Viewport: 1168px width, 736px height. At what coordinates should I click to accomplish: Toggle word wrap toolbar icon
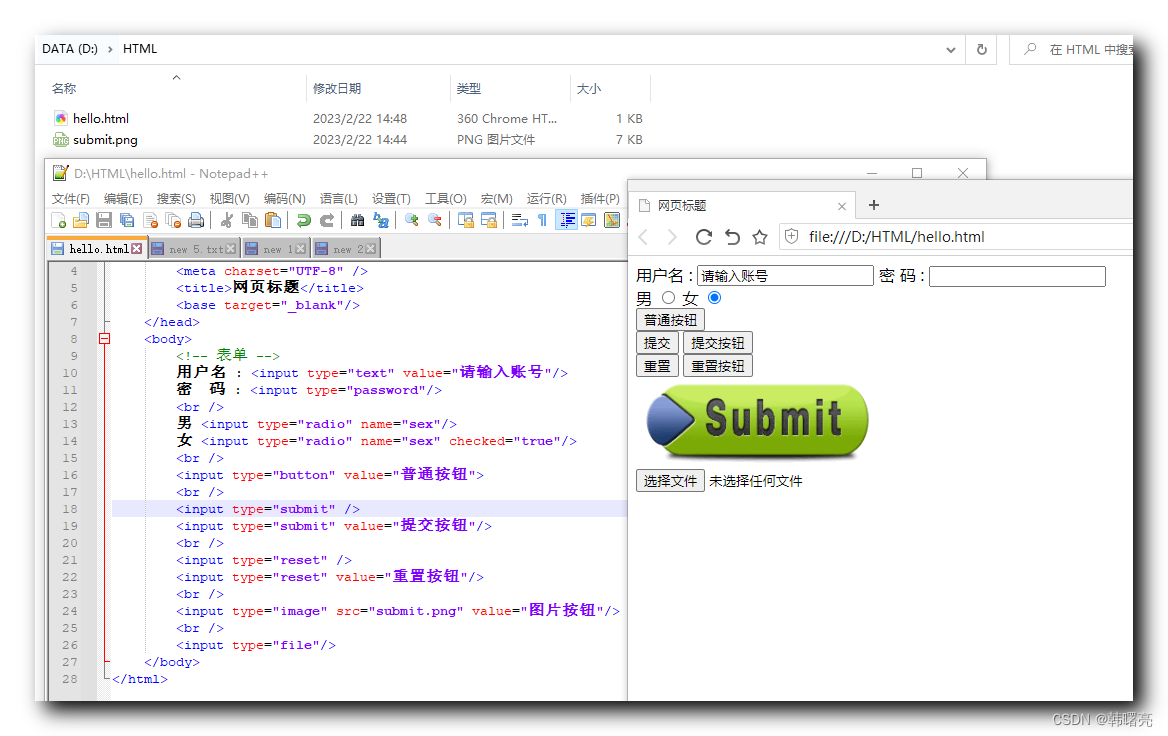[x=520, y=220]
